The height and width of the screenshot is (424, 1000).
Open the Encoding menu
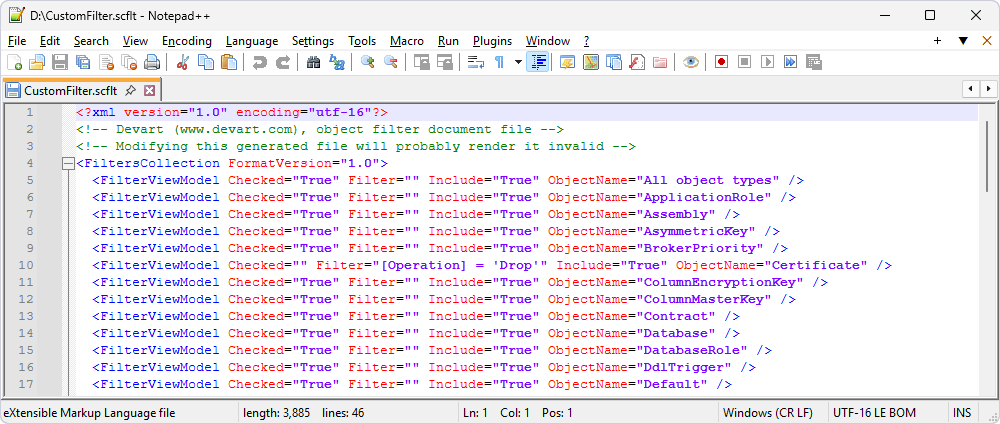(187, 41)
